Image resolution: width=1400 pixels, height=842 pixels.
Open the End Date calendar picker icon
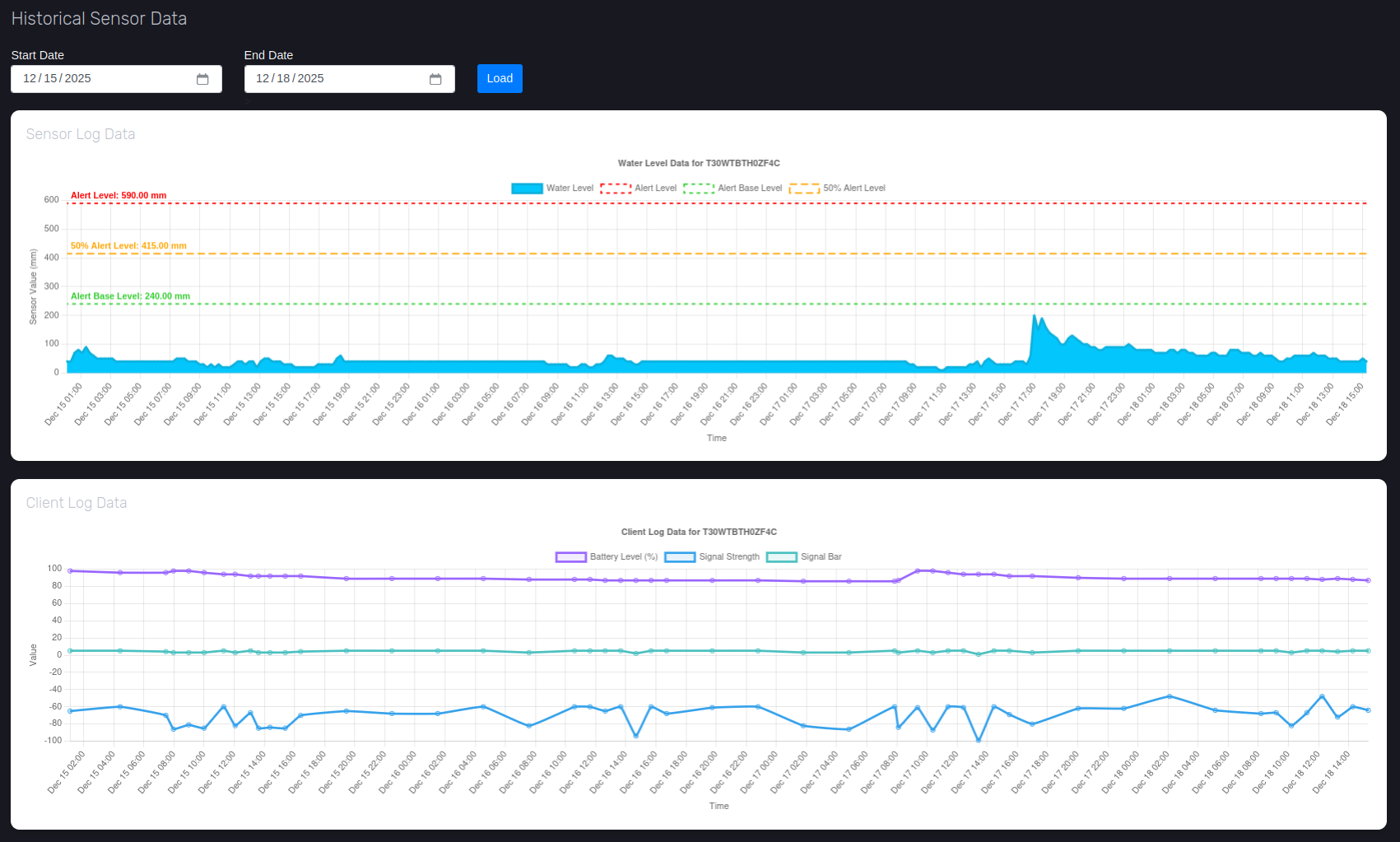click(x=435, y=79)
